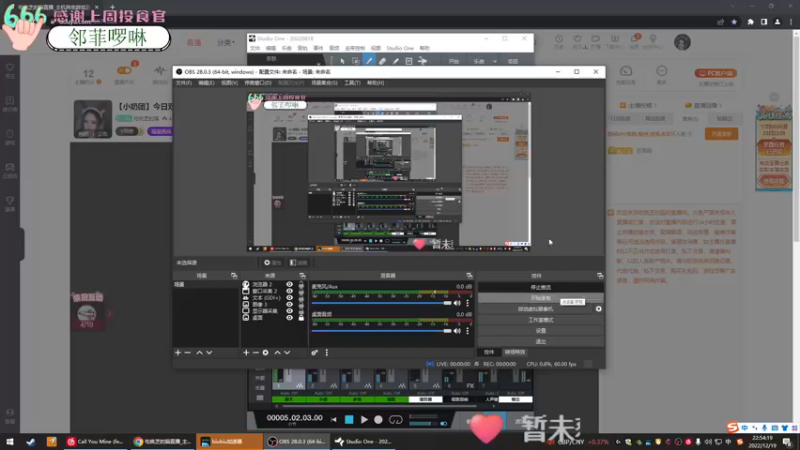Screen dimensions: 800x450
Task: Select the Paint tool in Studio One
Action: pos(395,61)
